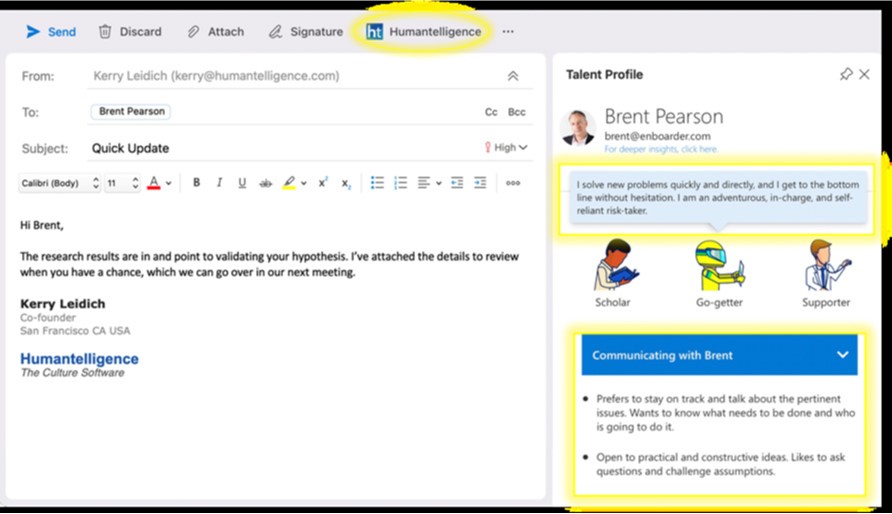Click the 'Open to practical and constructive ideas' bullet
Viewport: 892px width, 514px height.
point(720,464)
